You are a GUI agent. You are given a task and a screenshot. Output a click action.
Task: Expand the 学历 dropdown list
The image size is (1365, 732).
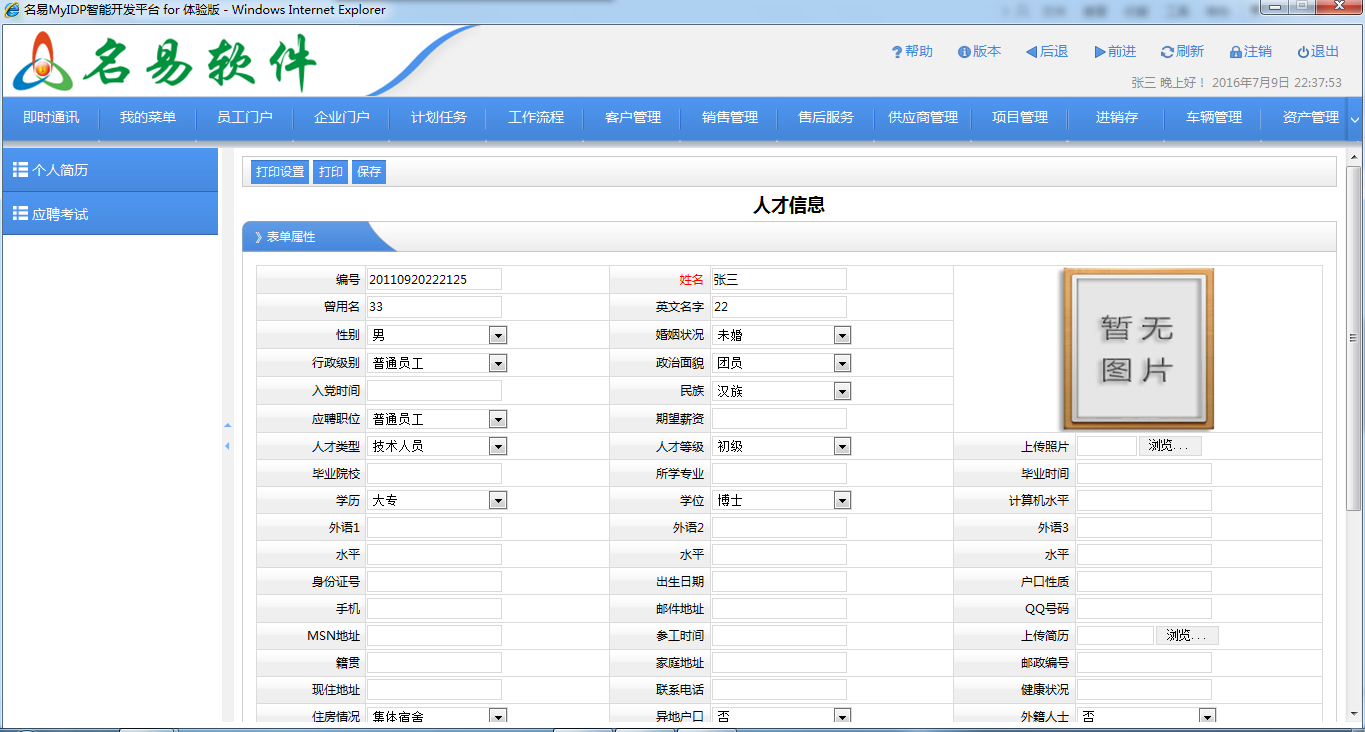click(497, 500)
